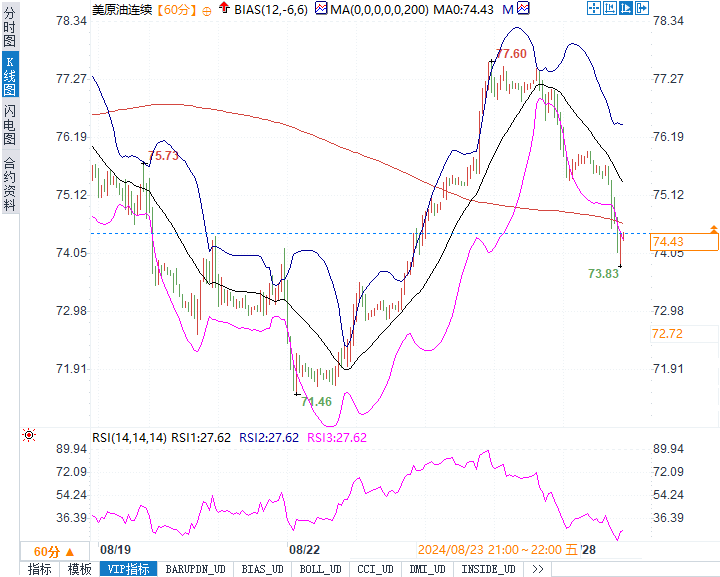This screenshot has width=720, height=577.
Task: Select the K线图 view tab
Action: click(x=10, y=75)
